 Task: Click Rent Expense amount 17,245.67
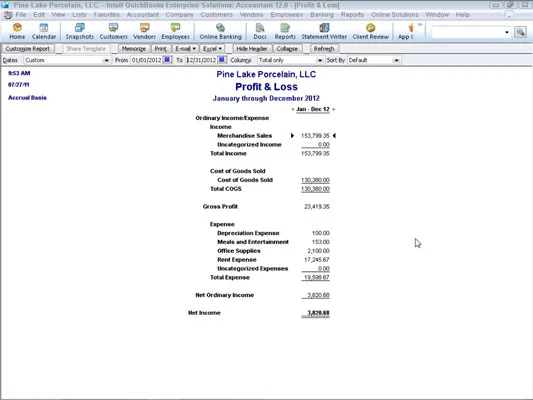(317, 260)
